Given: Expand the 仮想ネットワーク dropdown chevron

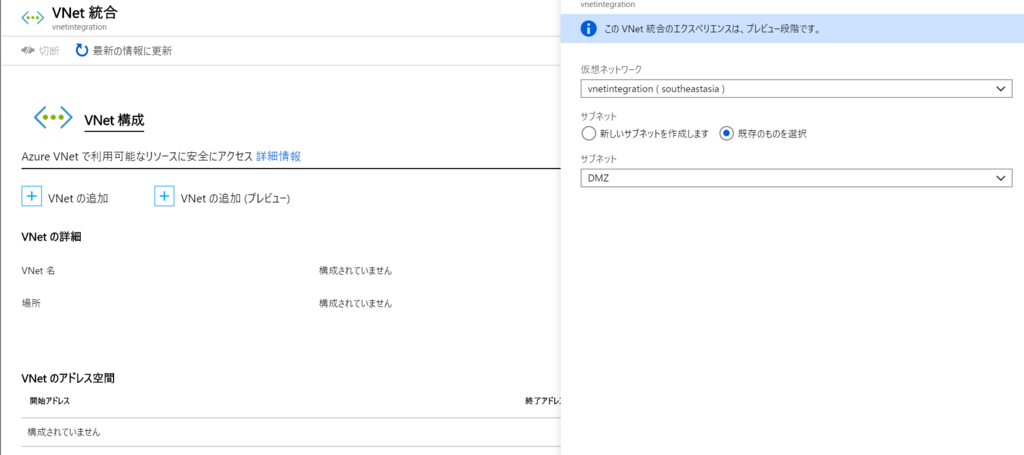Looking at the screenshot, I should tap(1000, 88).
